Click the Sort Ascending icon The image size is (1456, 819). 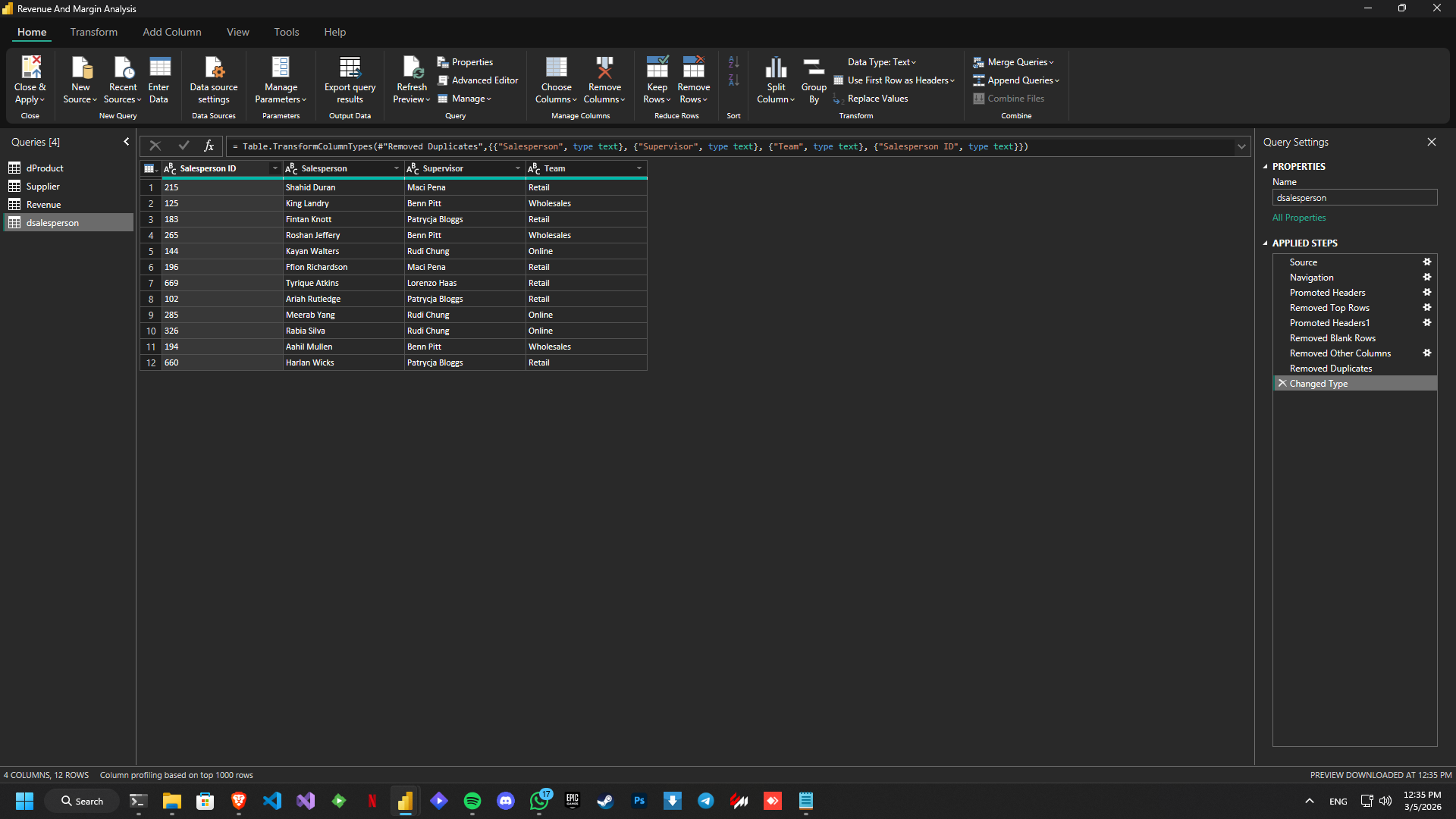coord(733,62)
